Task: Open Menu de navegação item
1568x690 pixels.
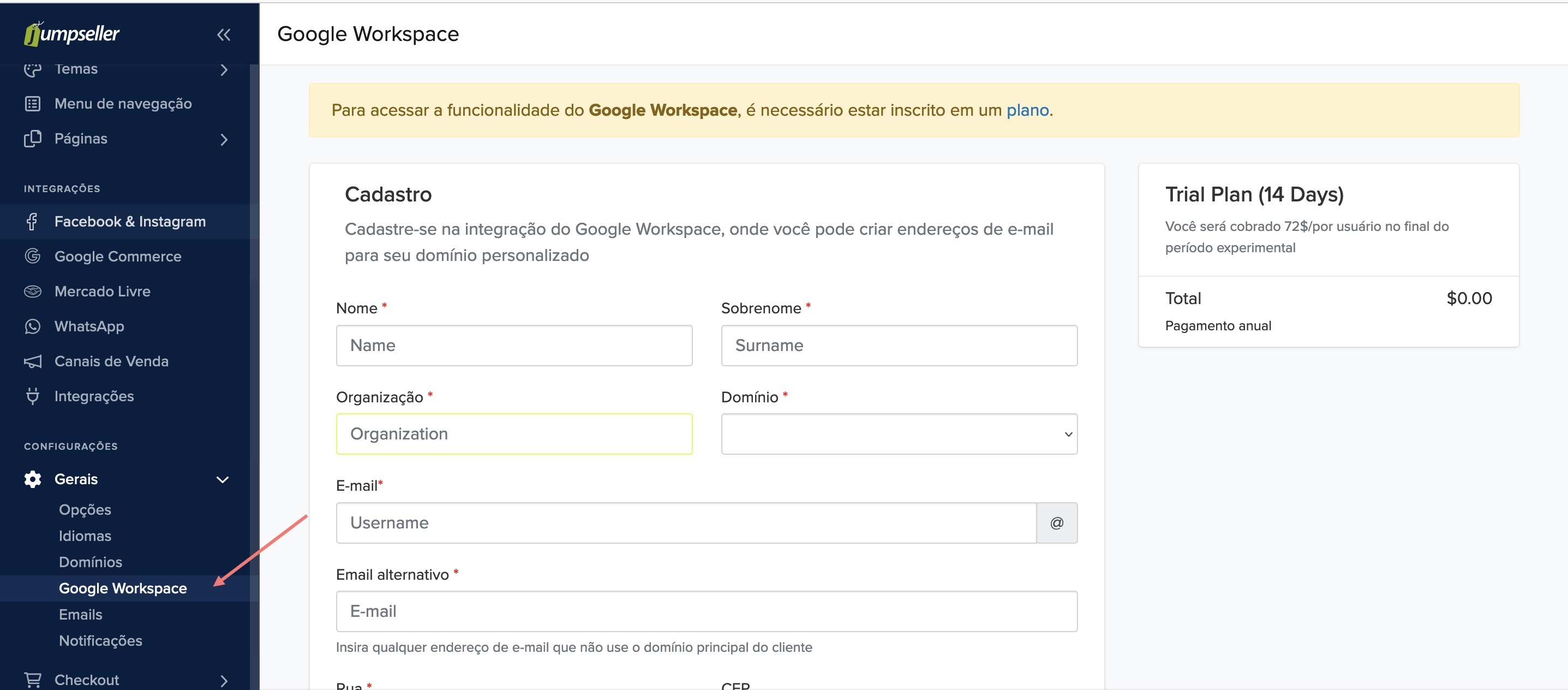Action: pyautogui.click(x=123, y=104)
